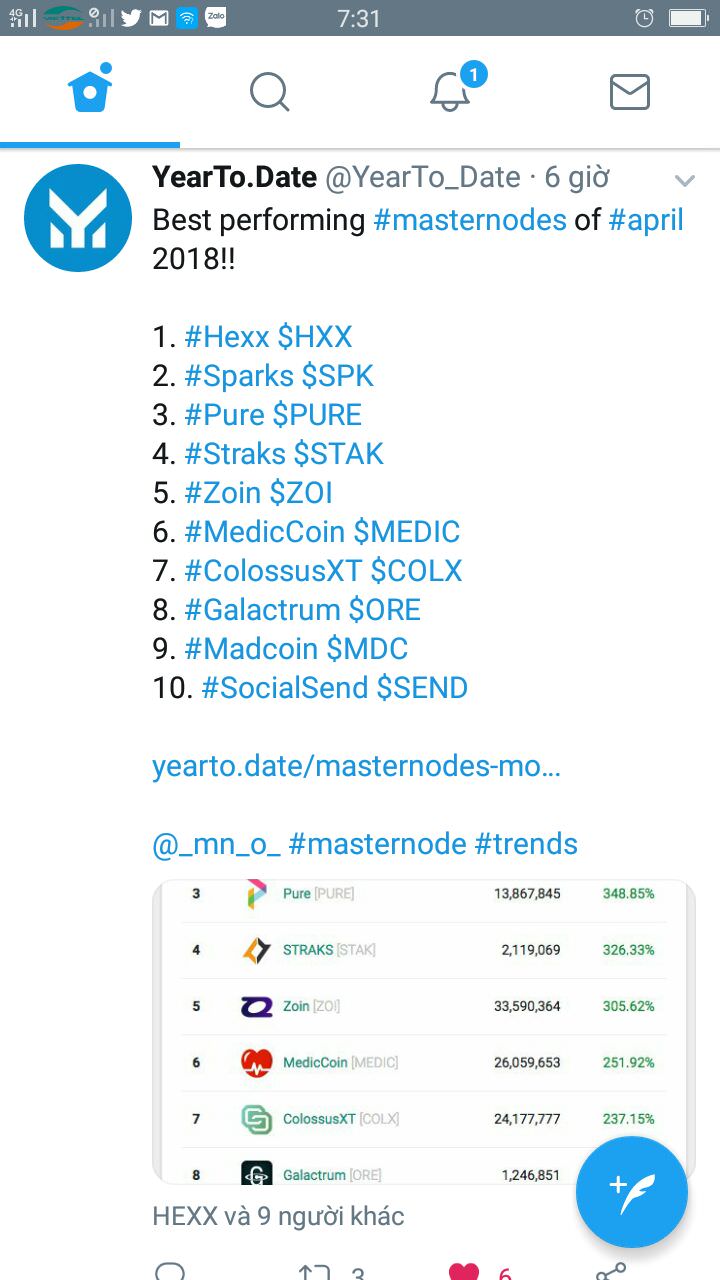Open the Messages envelope tab

coord(630,92)
